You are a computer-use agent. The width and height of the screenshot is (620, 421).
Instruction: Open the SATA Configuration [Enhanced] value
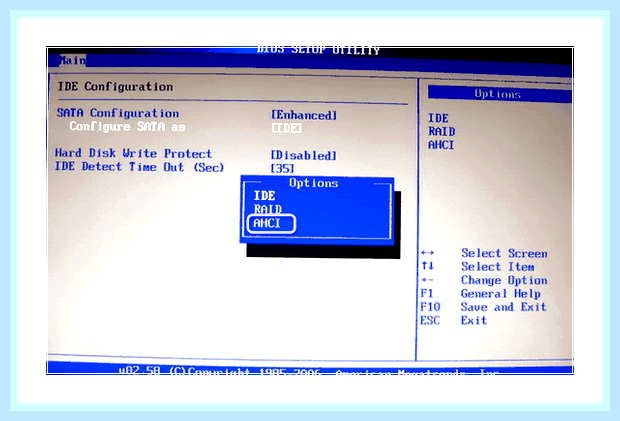tap(304, 115)
